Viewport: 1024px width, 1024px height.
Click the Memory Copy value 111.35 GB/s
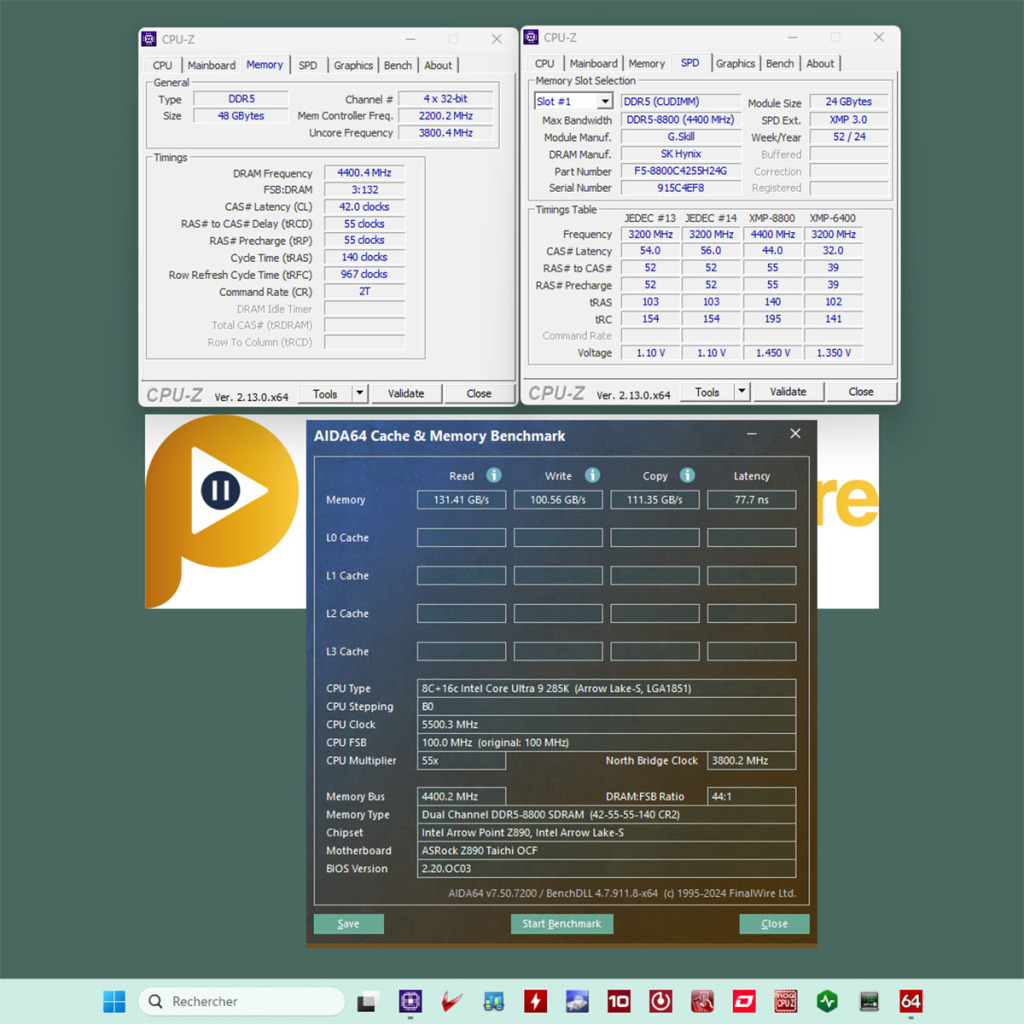pos(655,500)
